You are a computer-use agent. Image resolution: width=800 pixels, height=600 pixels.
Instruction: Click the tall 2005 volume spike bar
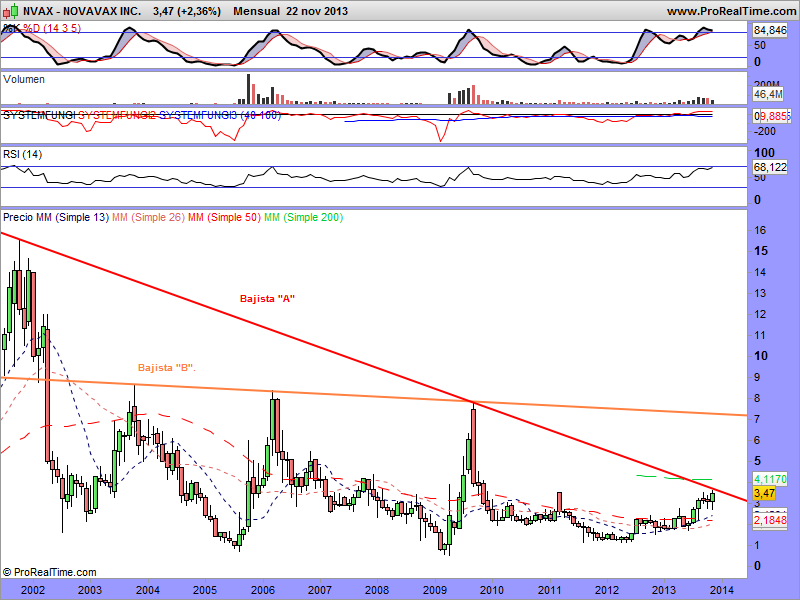pos(248,89)
